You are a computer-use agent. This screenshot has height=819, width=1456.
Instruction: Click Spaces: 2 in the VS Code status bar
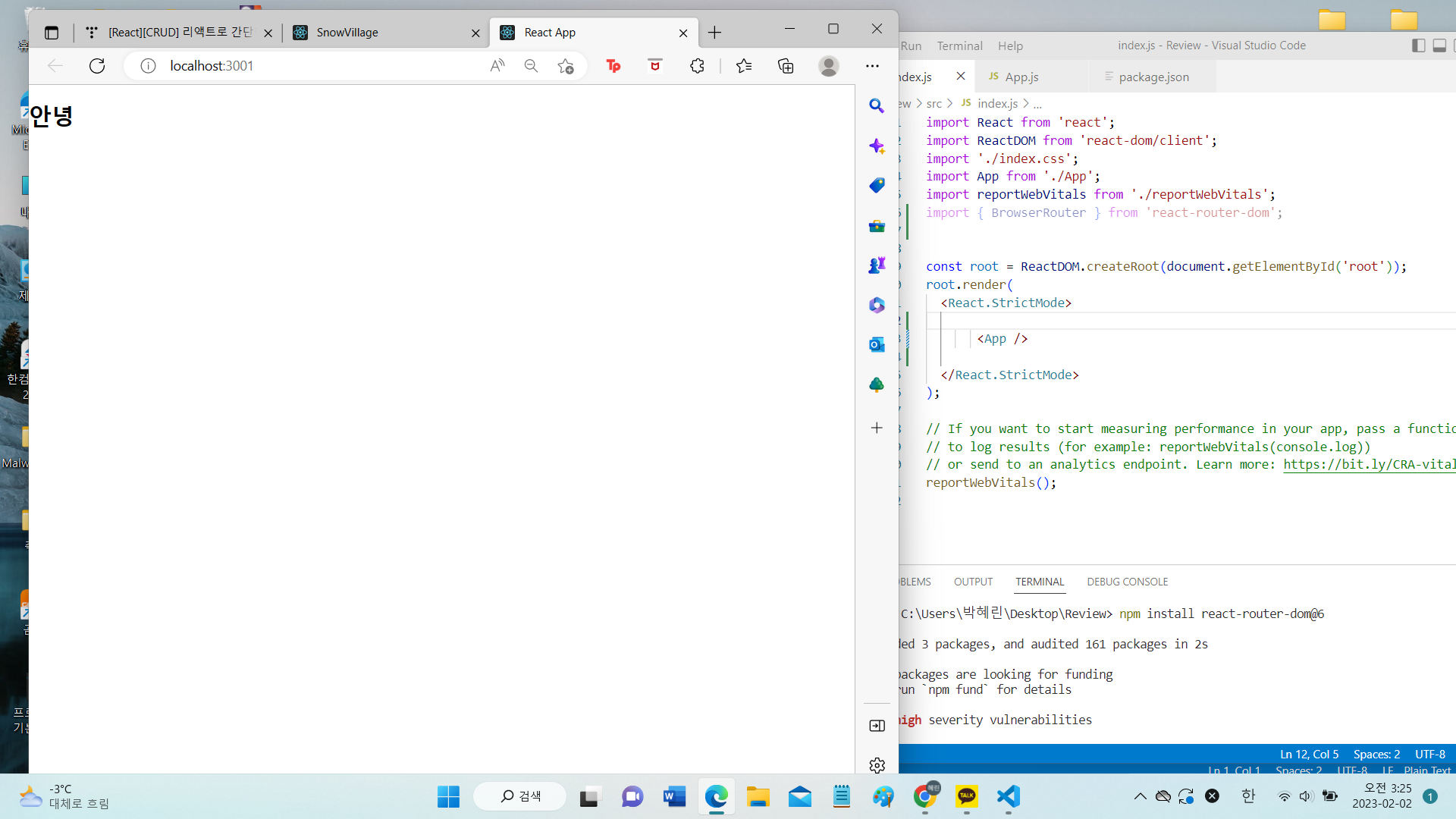pyautogui.click(x=1376, y=754)
